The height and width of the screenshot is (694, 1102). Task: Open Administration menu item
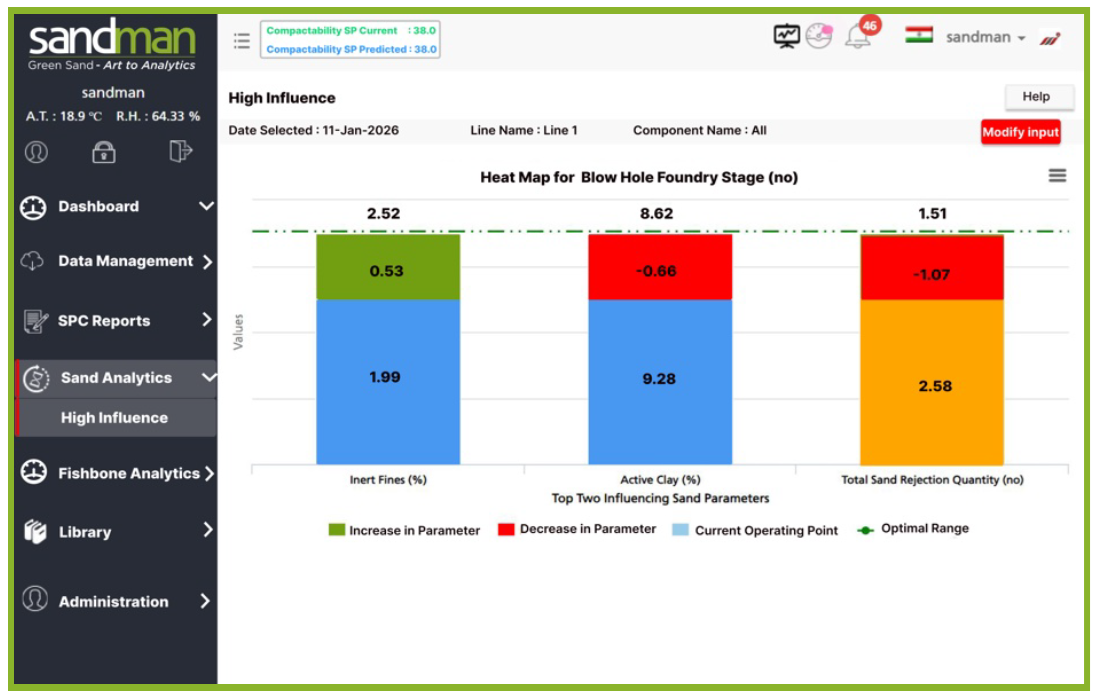click(116, 601)
